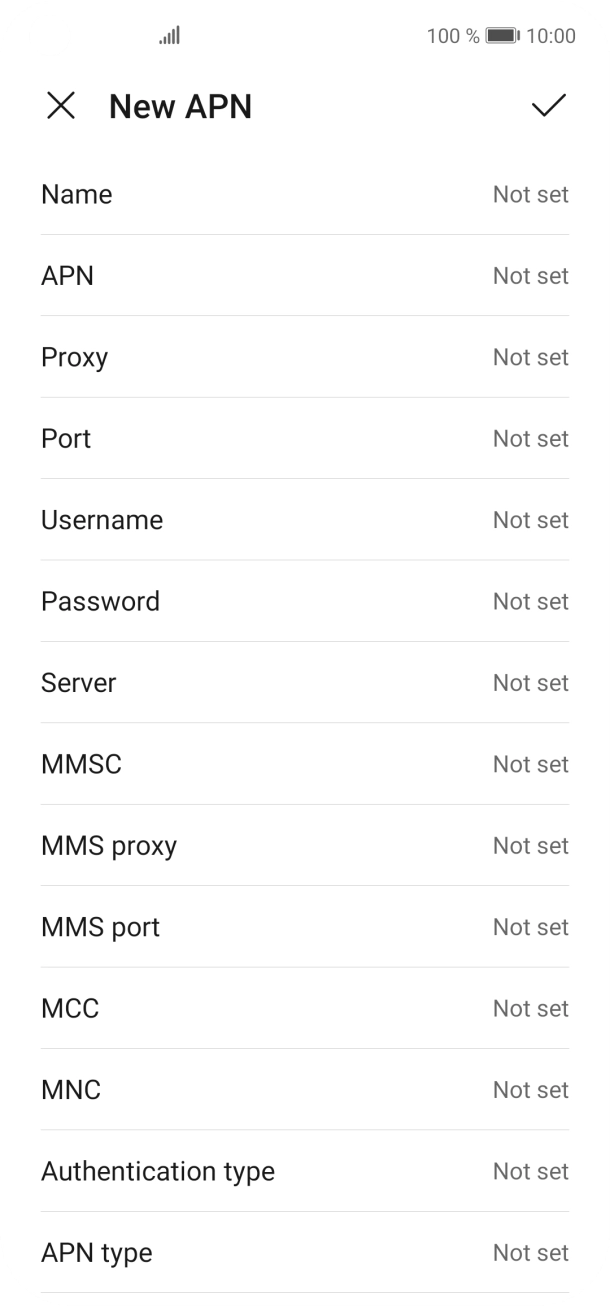Open the MNC field
610x1306 pixels.
coord(305,1090)
